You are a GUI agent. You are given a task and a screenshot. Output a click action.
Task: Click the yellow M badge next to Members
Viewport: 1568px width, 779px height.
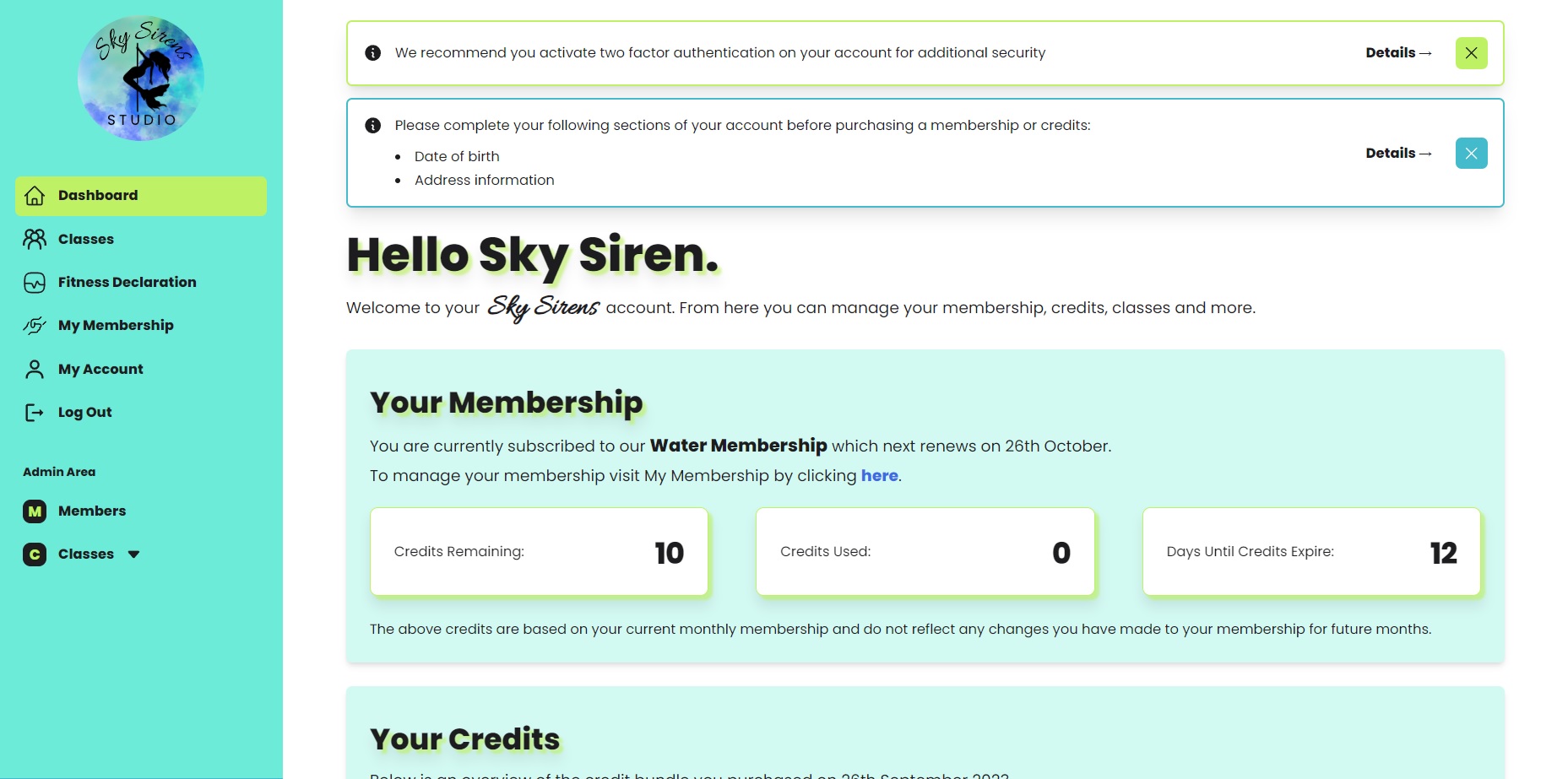click(x=34, y=511)
